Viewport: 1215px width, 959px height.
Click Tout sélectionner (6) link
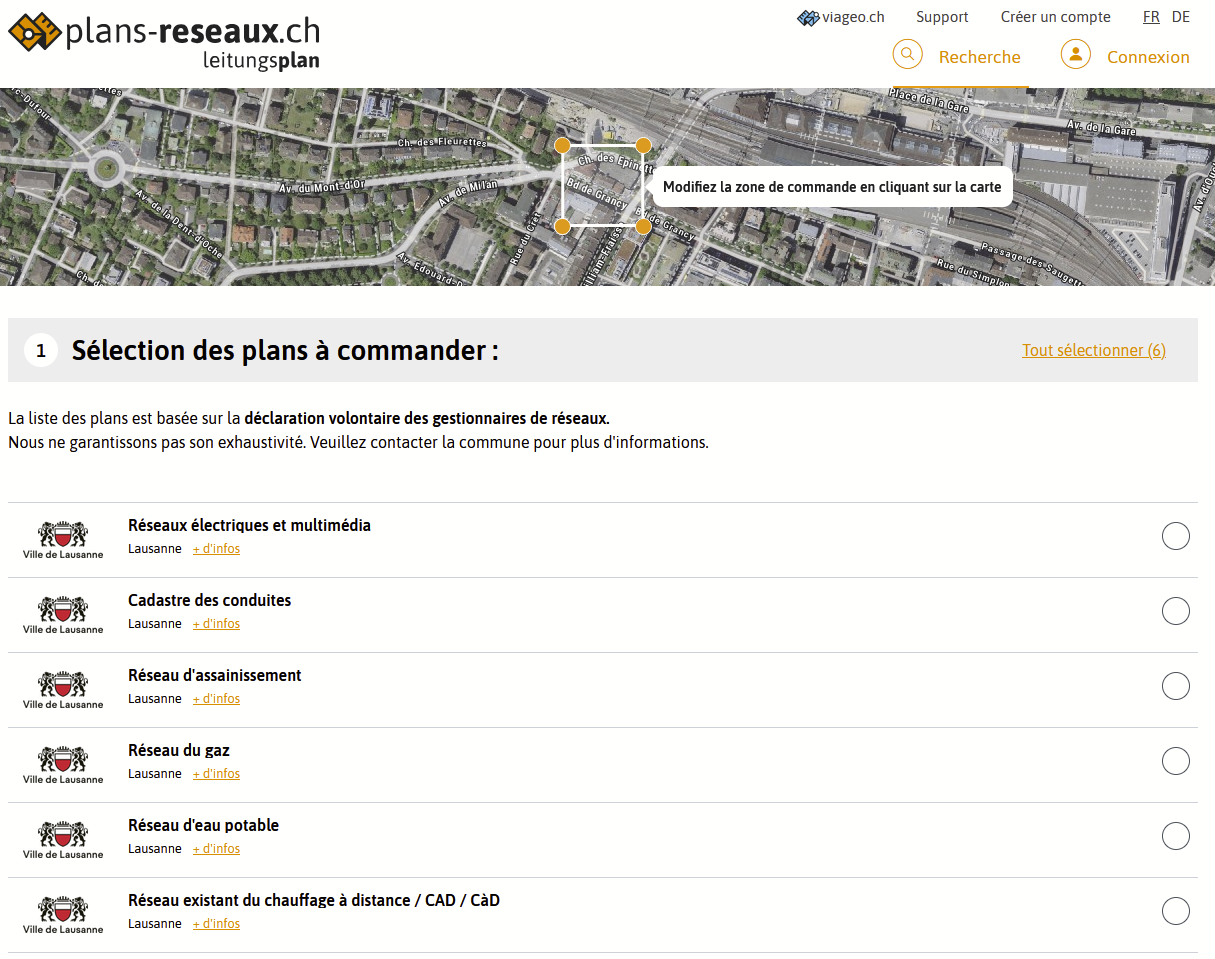pyautogui.click(x=1093, y=350)
